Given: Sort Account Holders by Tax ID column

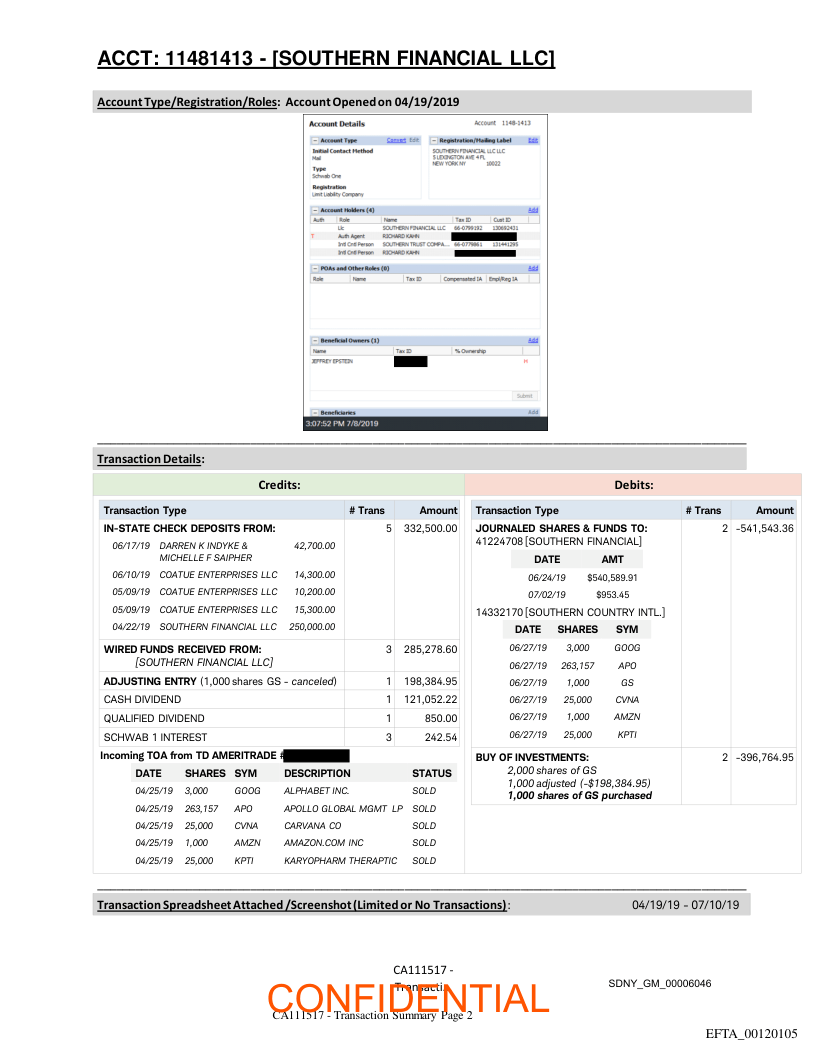Looking at the screenshot, I should 463,220.
